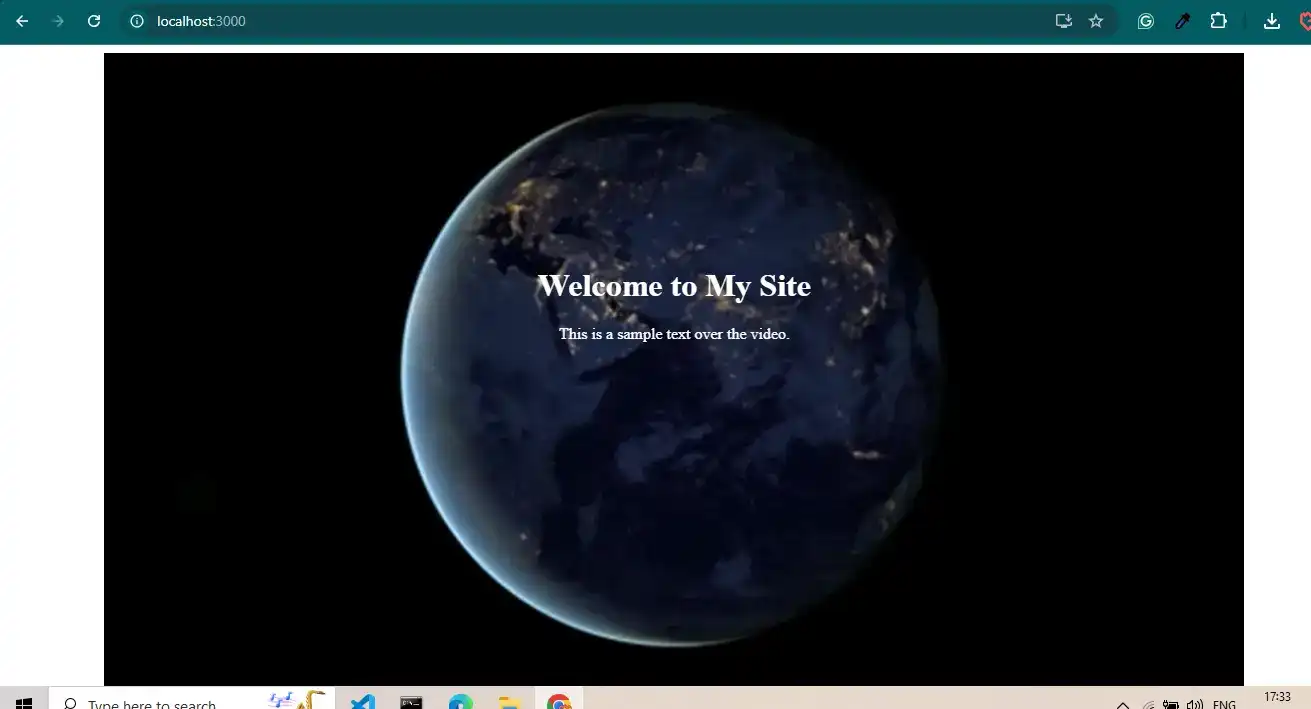This screenshot has width=1311, height=709.
Task: Open Visual Studio Code from taskbar
Action: 362,702
